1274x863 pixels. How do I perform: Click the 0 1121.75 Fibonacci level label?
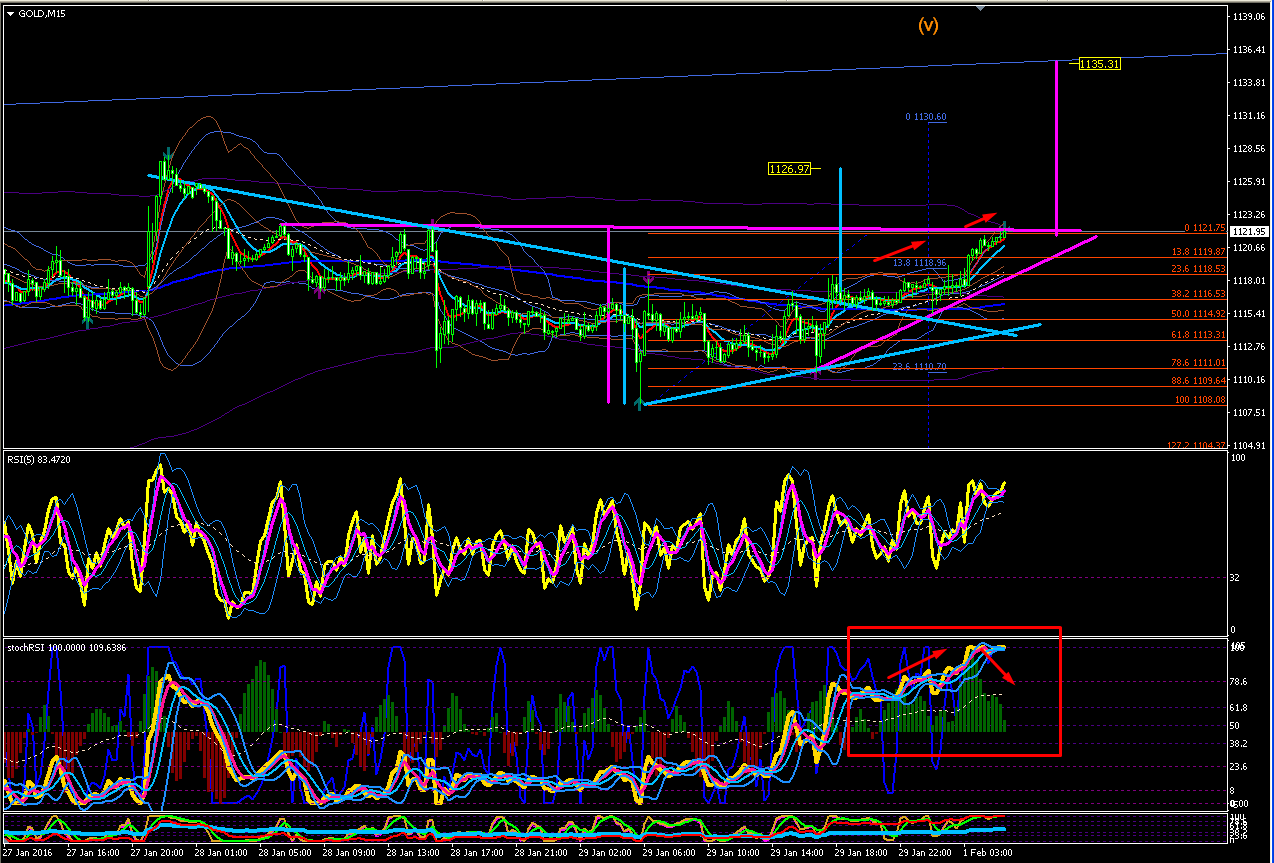(x=1204, y=227)
